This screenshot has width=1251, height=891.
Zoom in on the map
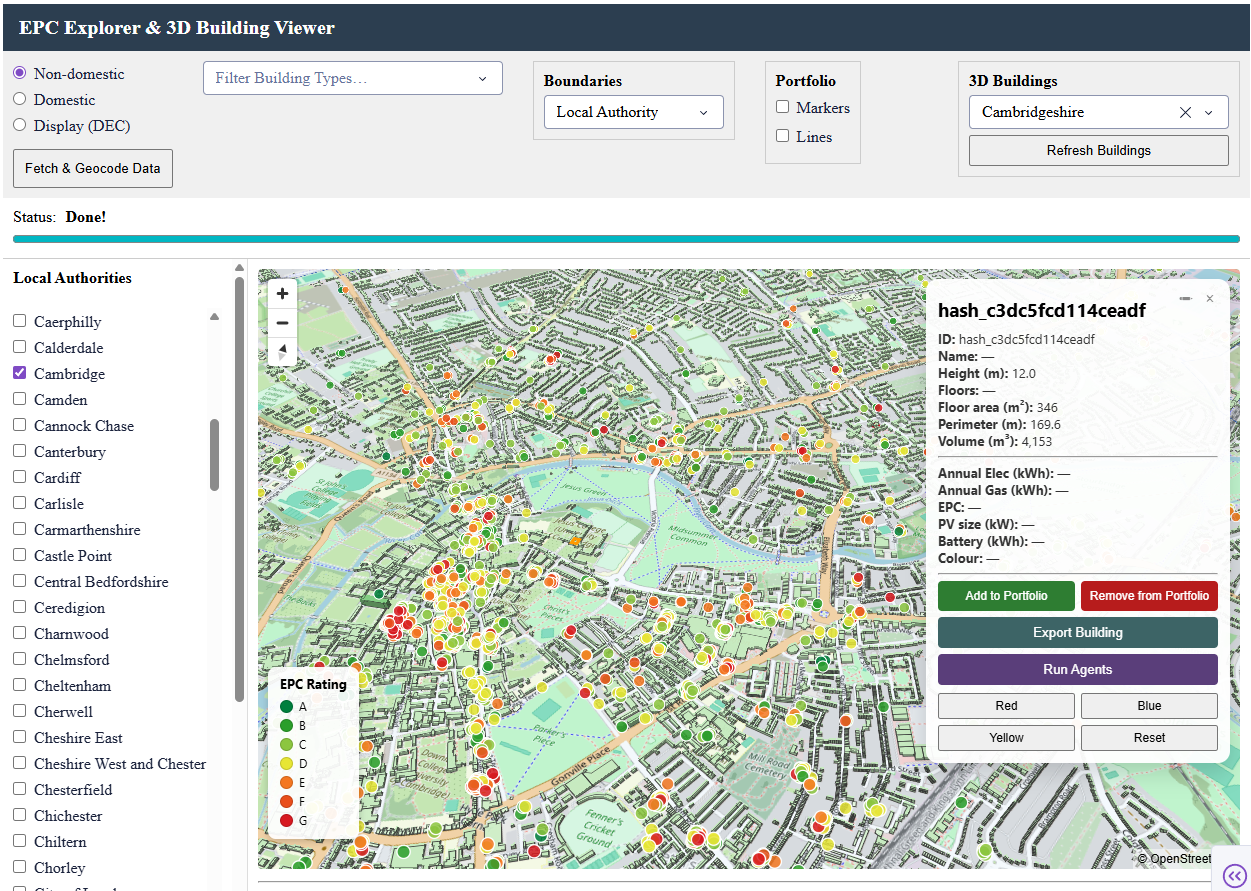click(282, 293)
